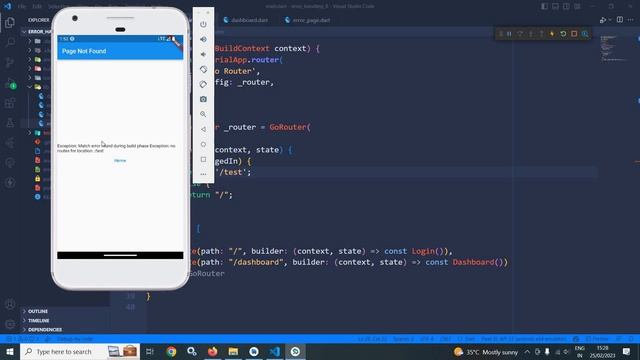
Task: Toggle the Secondary Side Bar layout icon
Action: [x=566, y=6]
